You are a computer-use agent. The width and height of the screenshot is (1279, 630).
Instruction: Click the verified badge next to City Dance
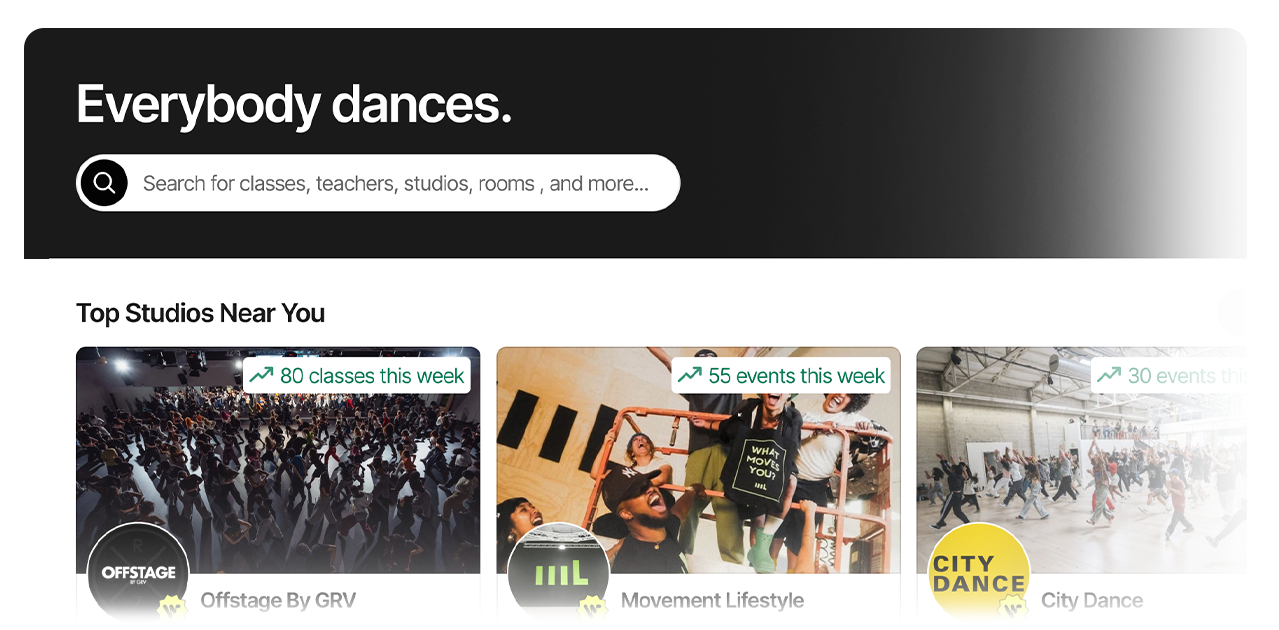point(1013,607)
